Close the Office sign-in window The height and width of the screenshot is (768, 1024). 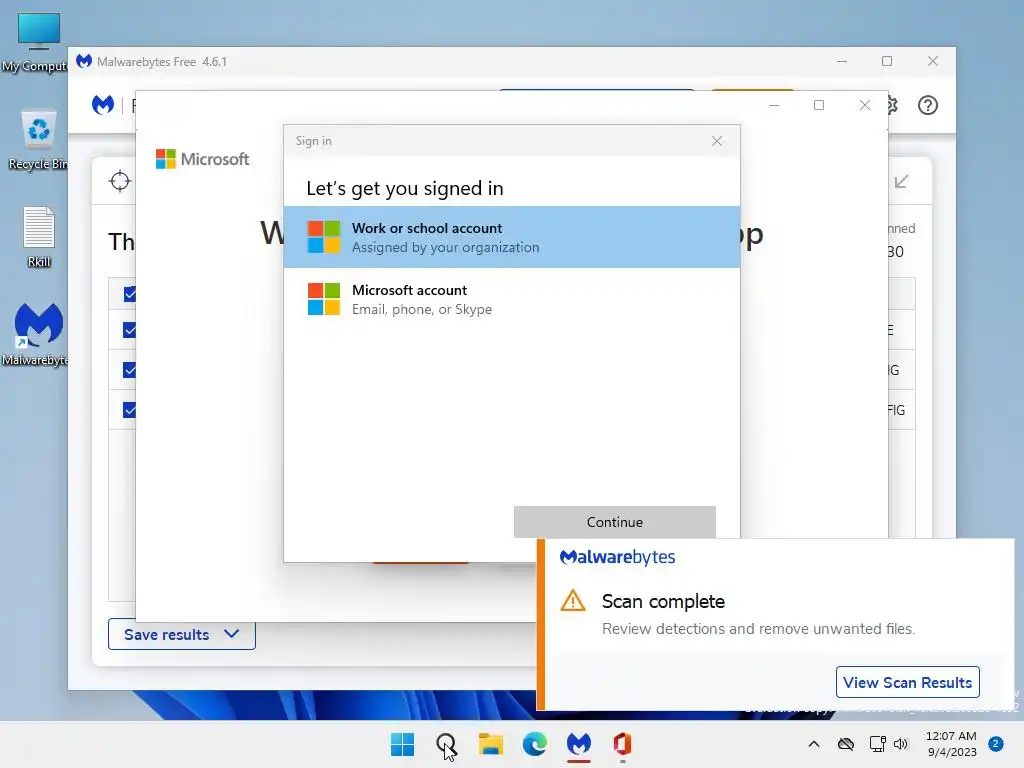(865, 105)
